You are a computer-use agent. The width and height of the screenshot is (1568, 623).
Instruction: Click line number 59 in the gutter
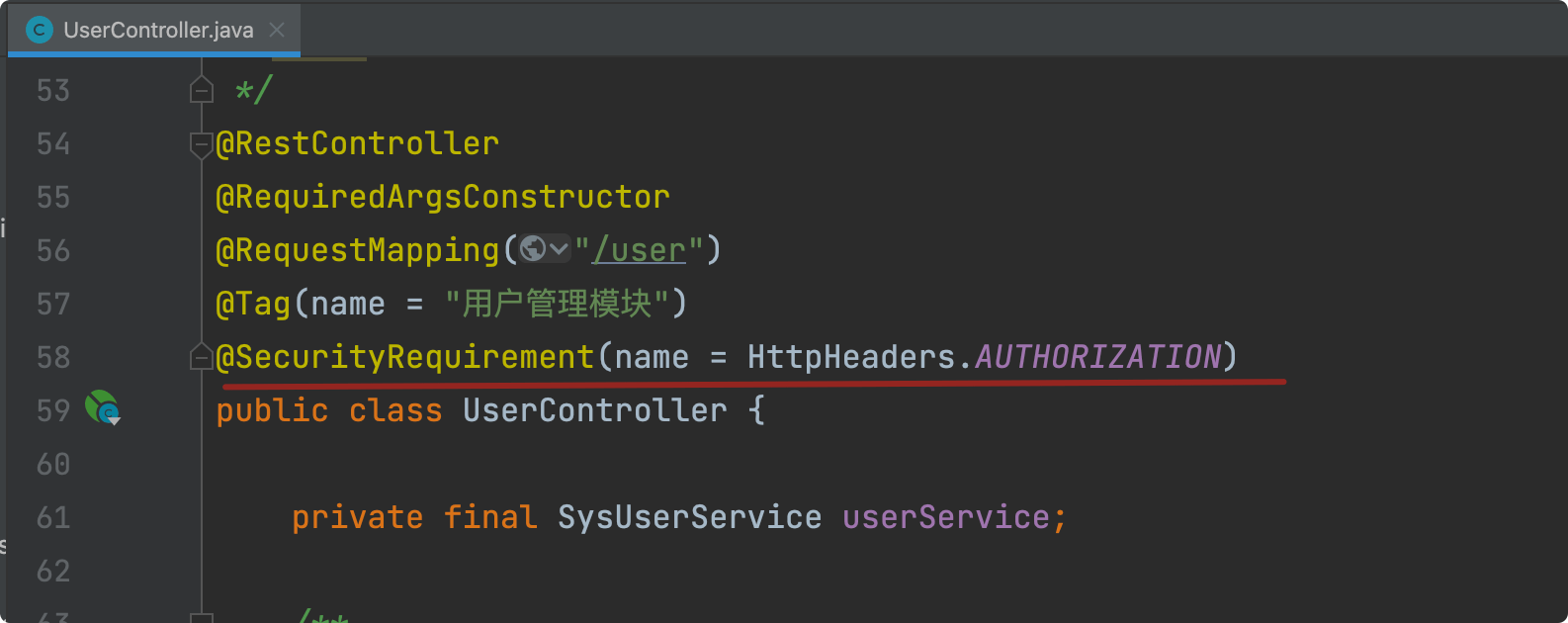53,410
